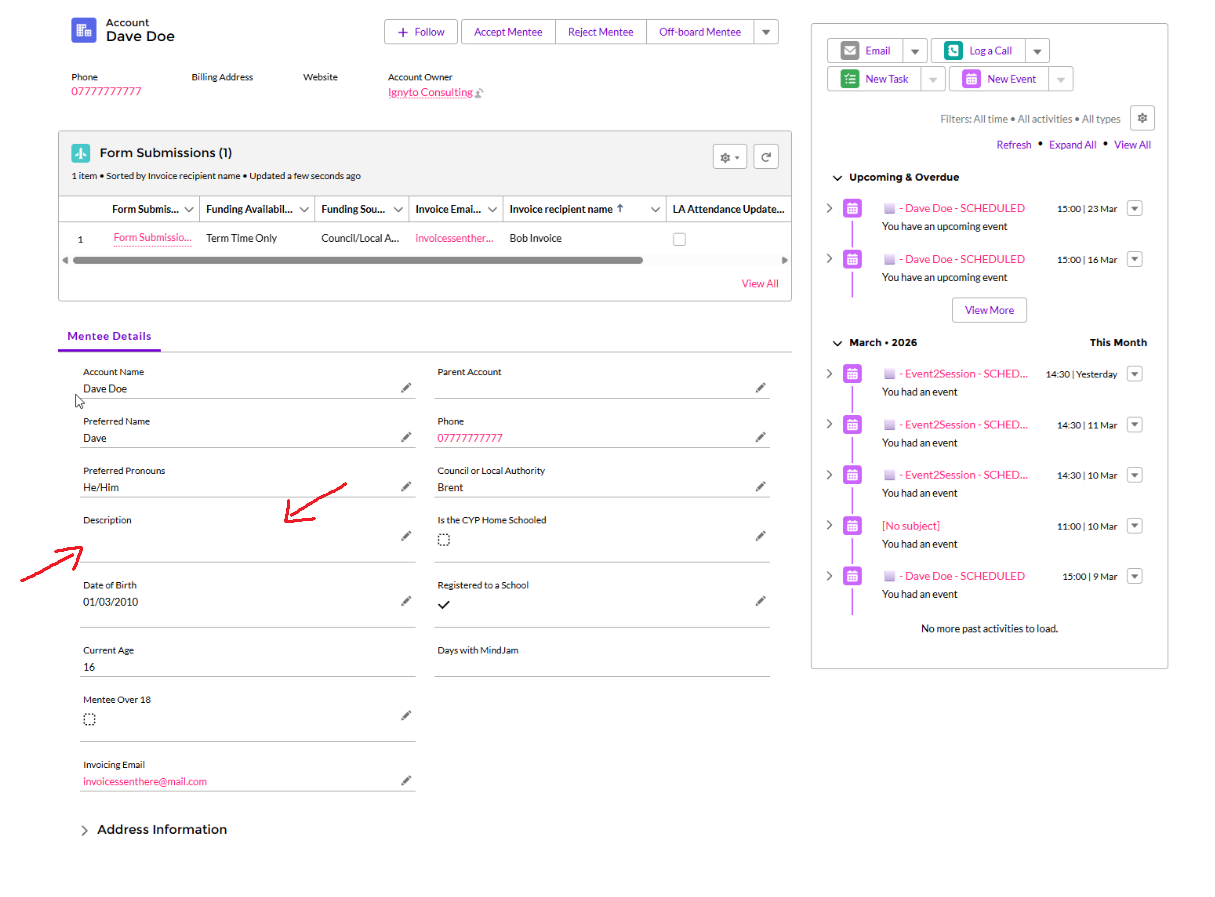Screen dimensions: 1215x897
Task: Click the Log a Call phone icon
Action: pyautogui.click(x=952, y=50)
